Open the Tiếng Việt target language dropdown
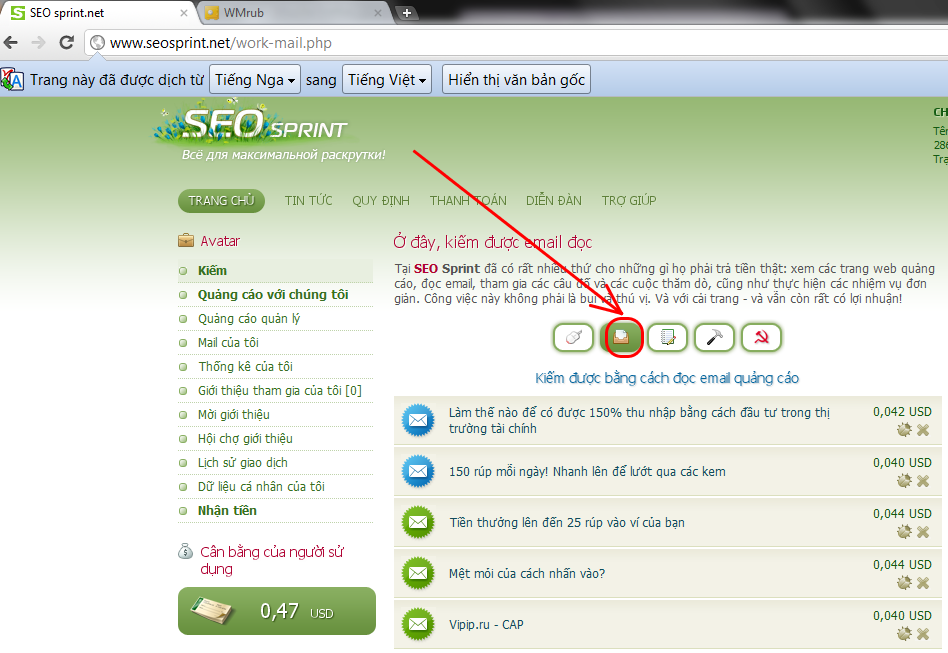 point(387,80)
